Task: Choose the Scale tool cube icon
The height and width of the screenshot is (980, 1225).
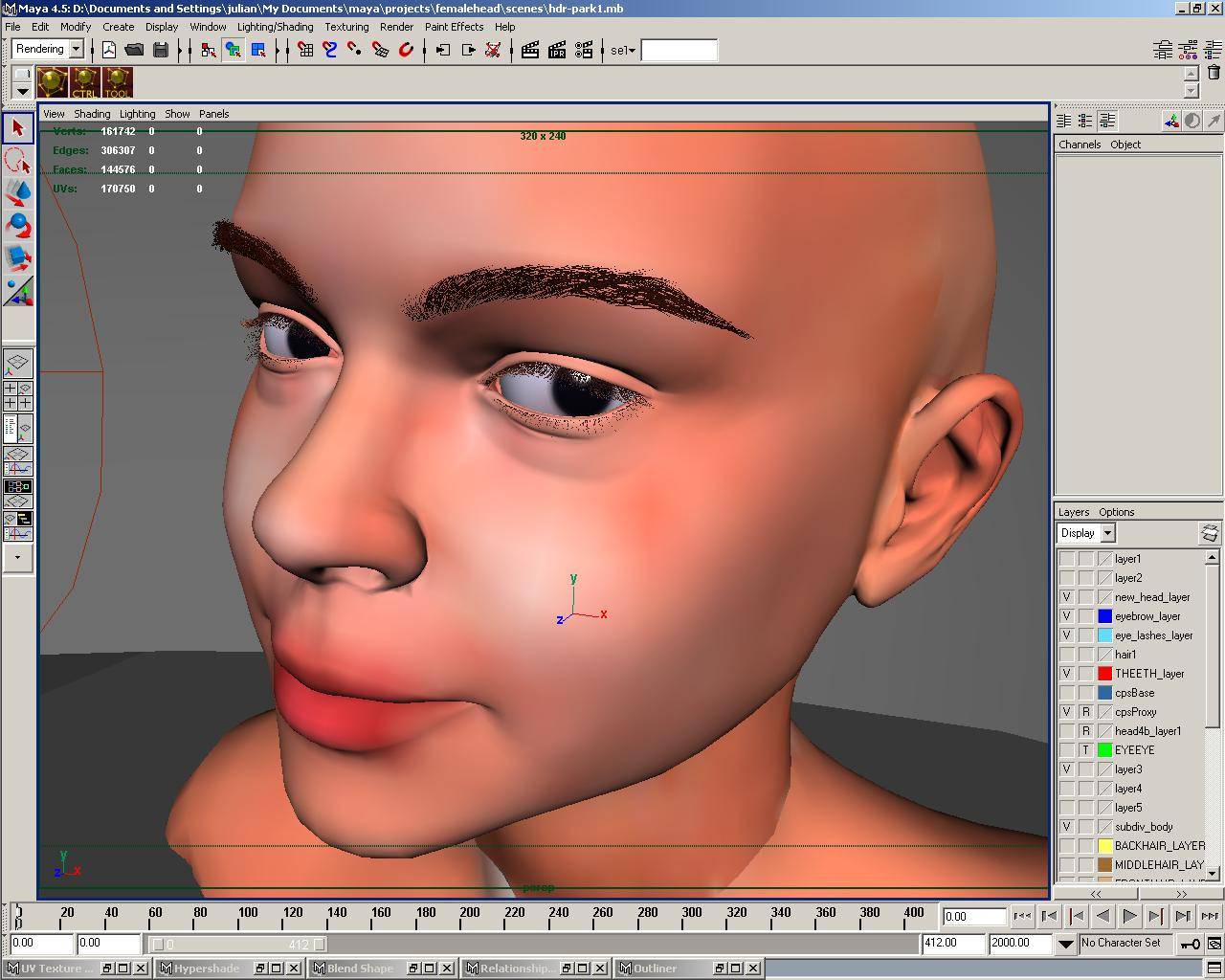Action: (18, 257)
